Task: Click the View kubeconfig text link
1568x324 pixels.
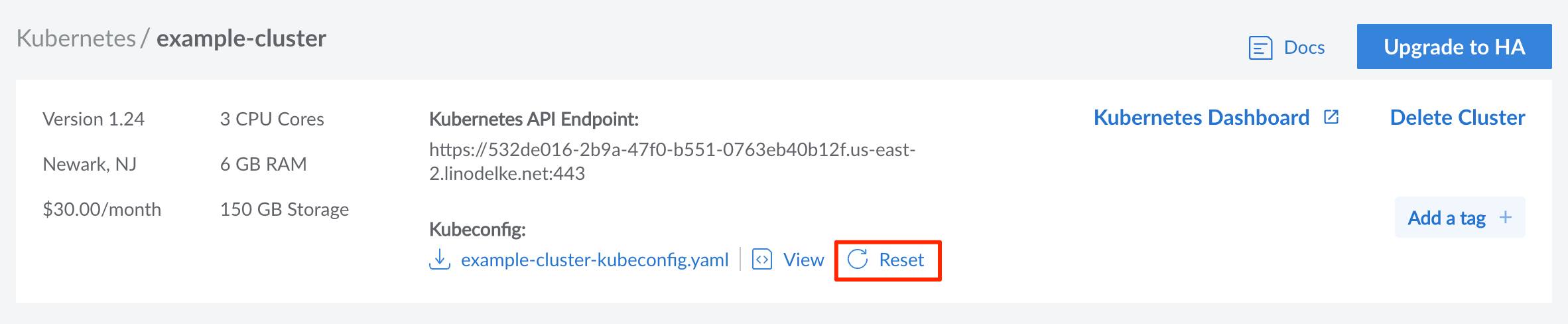Action: [803, 260]
